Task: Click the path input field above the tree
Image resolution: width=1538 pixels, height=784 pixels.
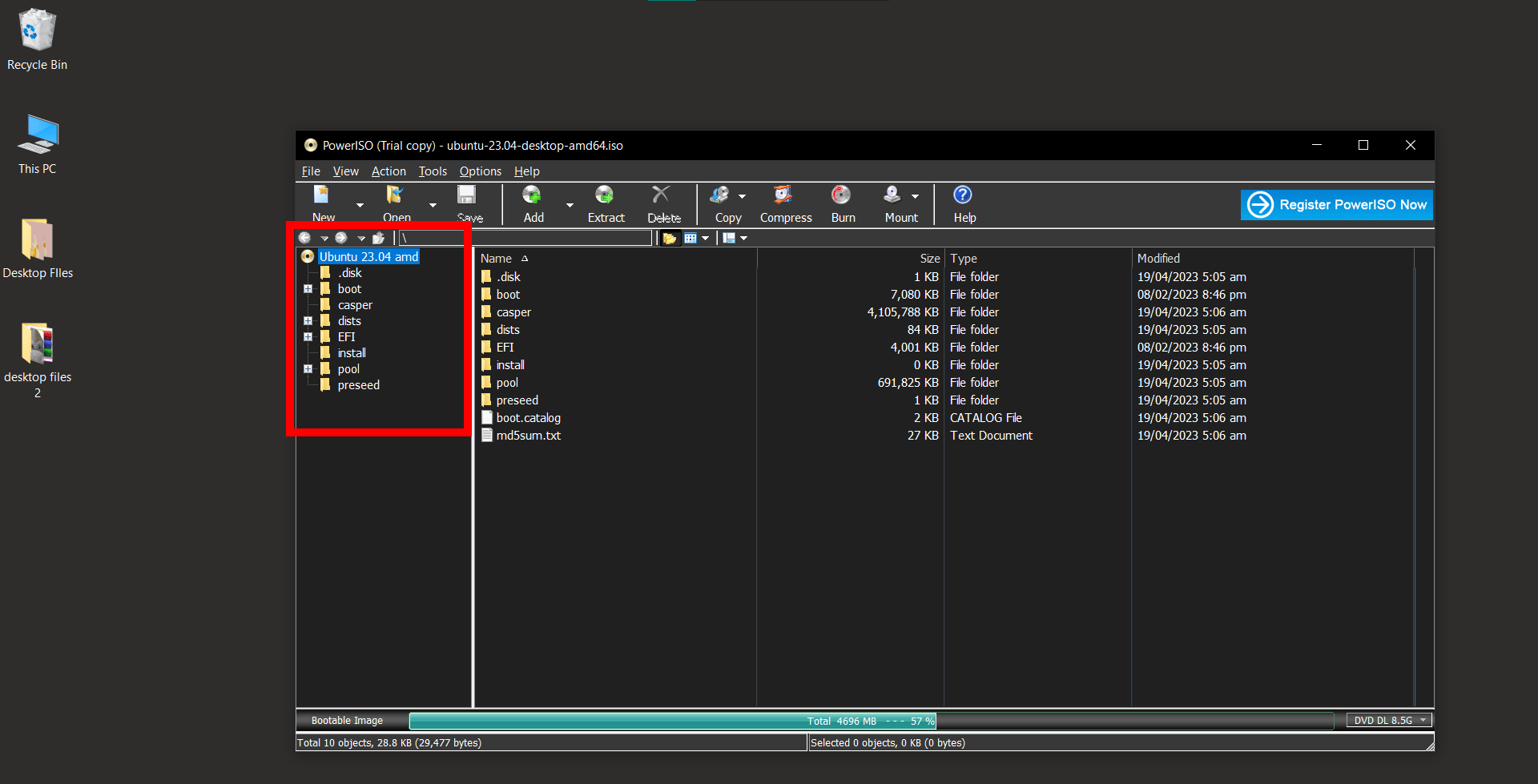Action: tap(521, 237)
